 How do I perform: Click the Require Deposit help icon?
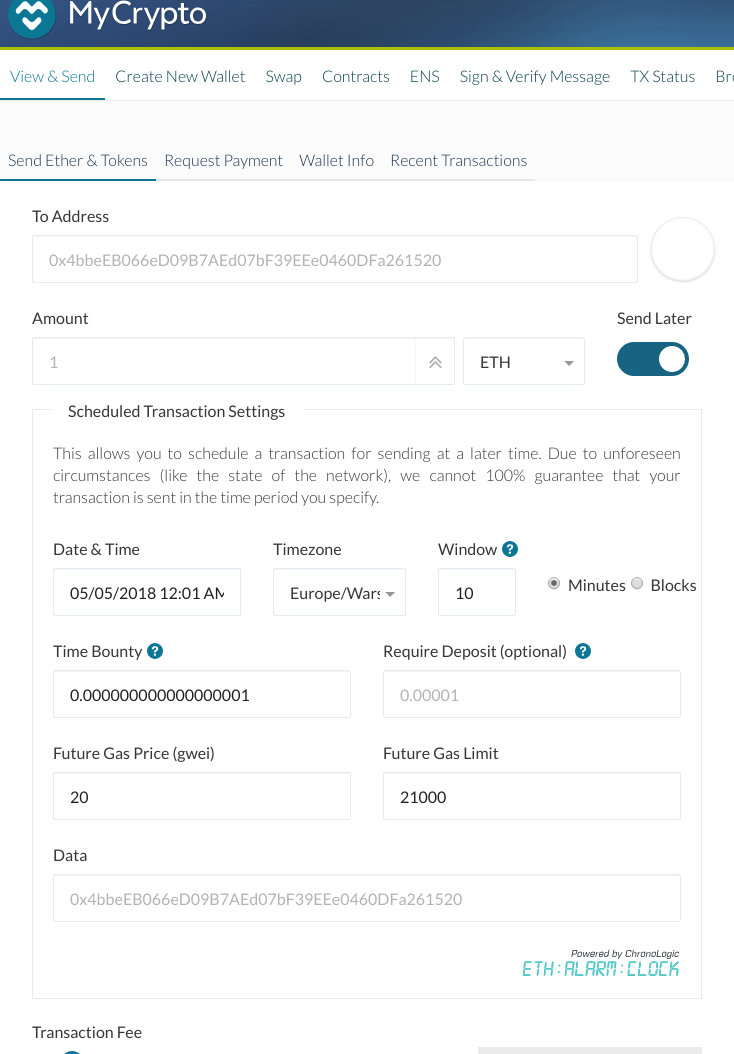pos(584,651)
